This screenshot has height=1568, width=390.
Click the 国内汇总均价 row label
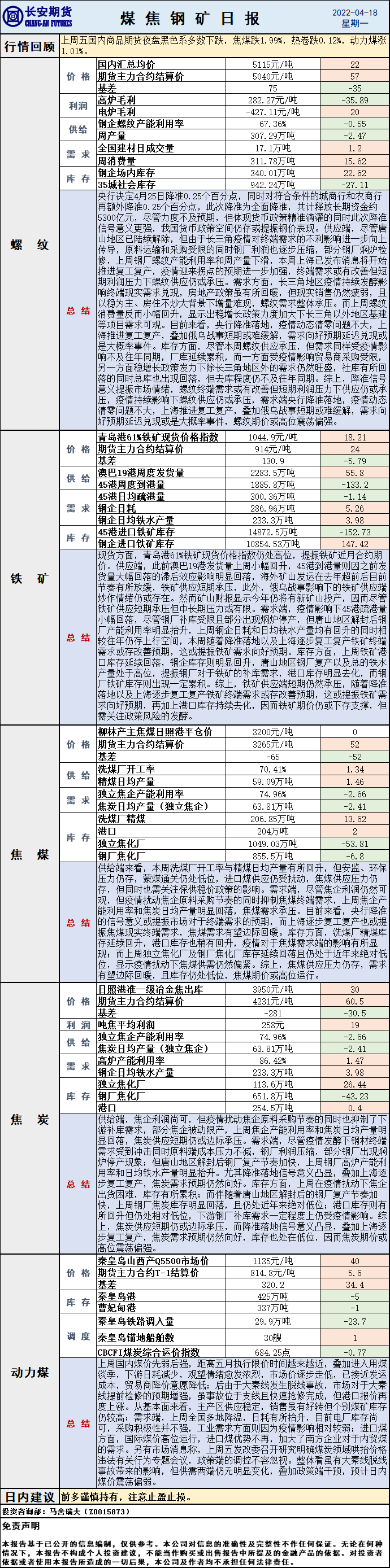[x=126, y=64]
